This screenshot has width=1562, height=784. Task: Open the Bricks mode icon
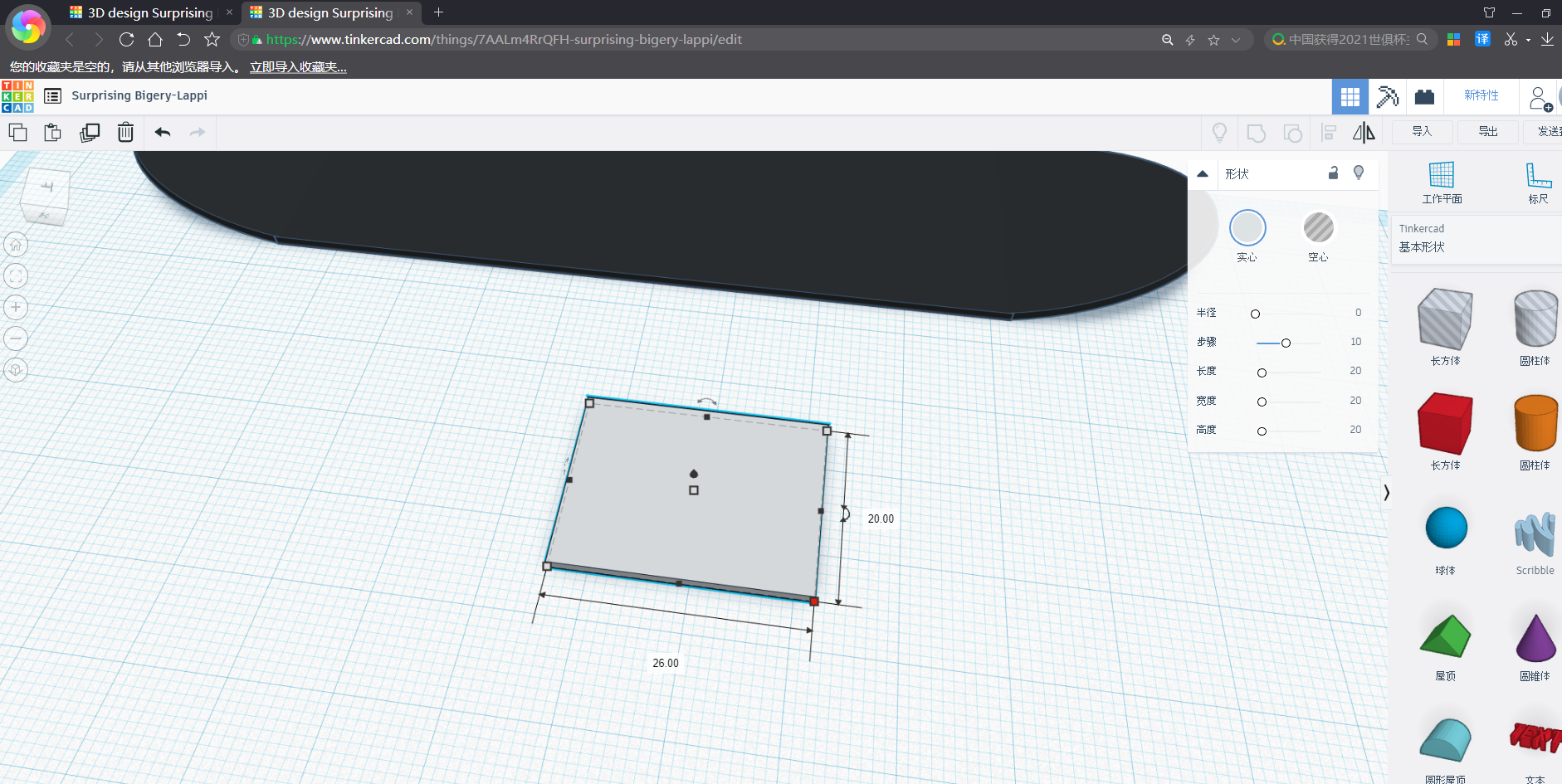tap(1424, 97)
